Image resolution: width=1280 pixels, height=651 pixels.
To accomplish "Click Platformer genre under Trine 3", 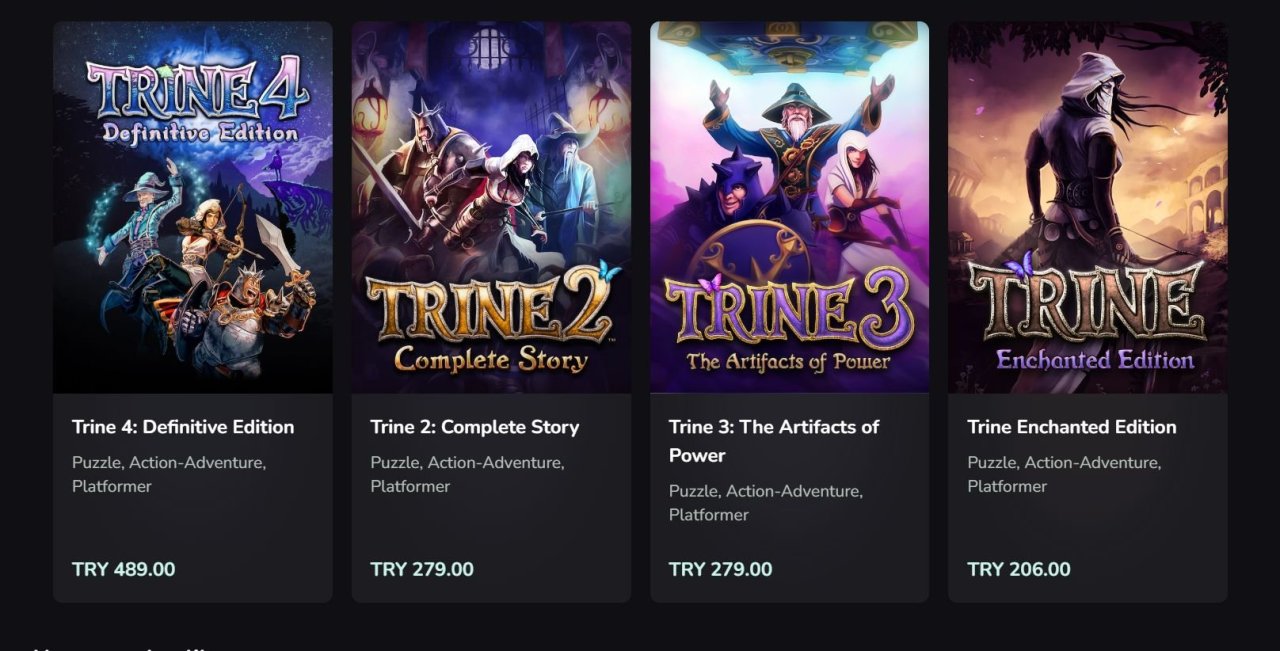I will [x=708, y=515].
